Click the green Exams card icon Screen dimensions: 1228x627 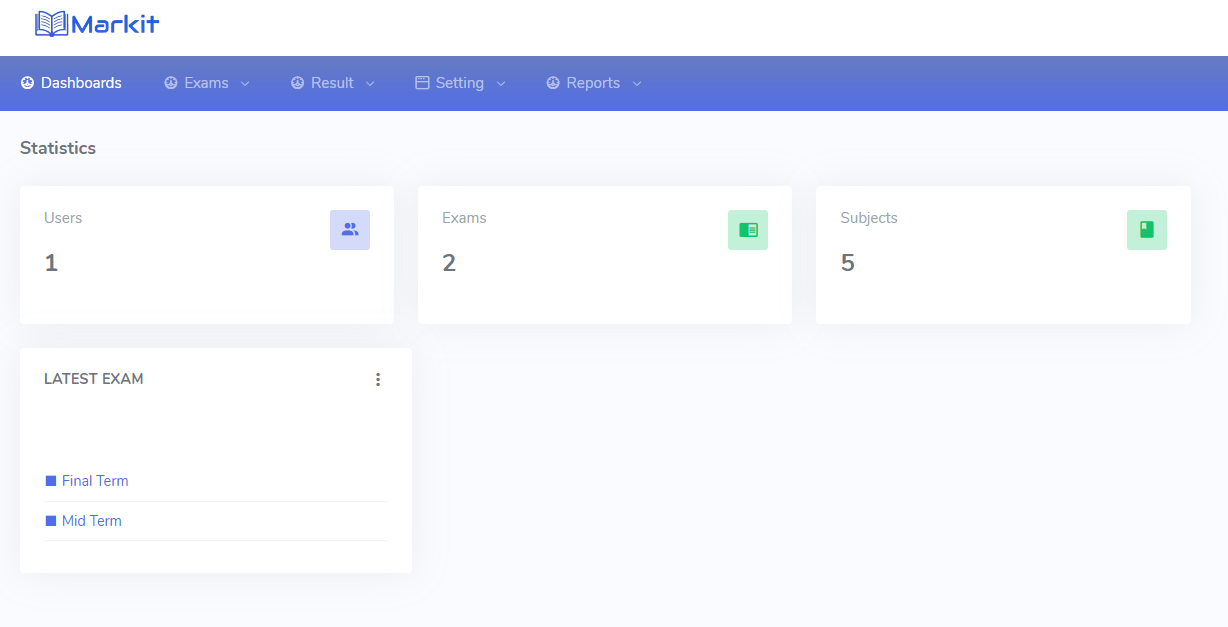(748, 229)
